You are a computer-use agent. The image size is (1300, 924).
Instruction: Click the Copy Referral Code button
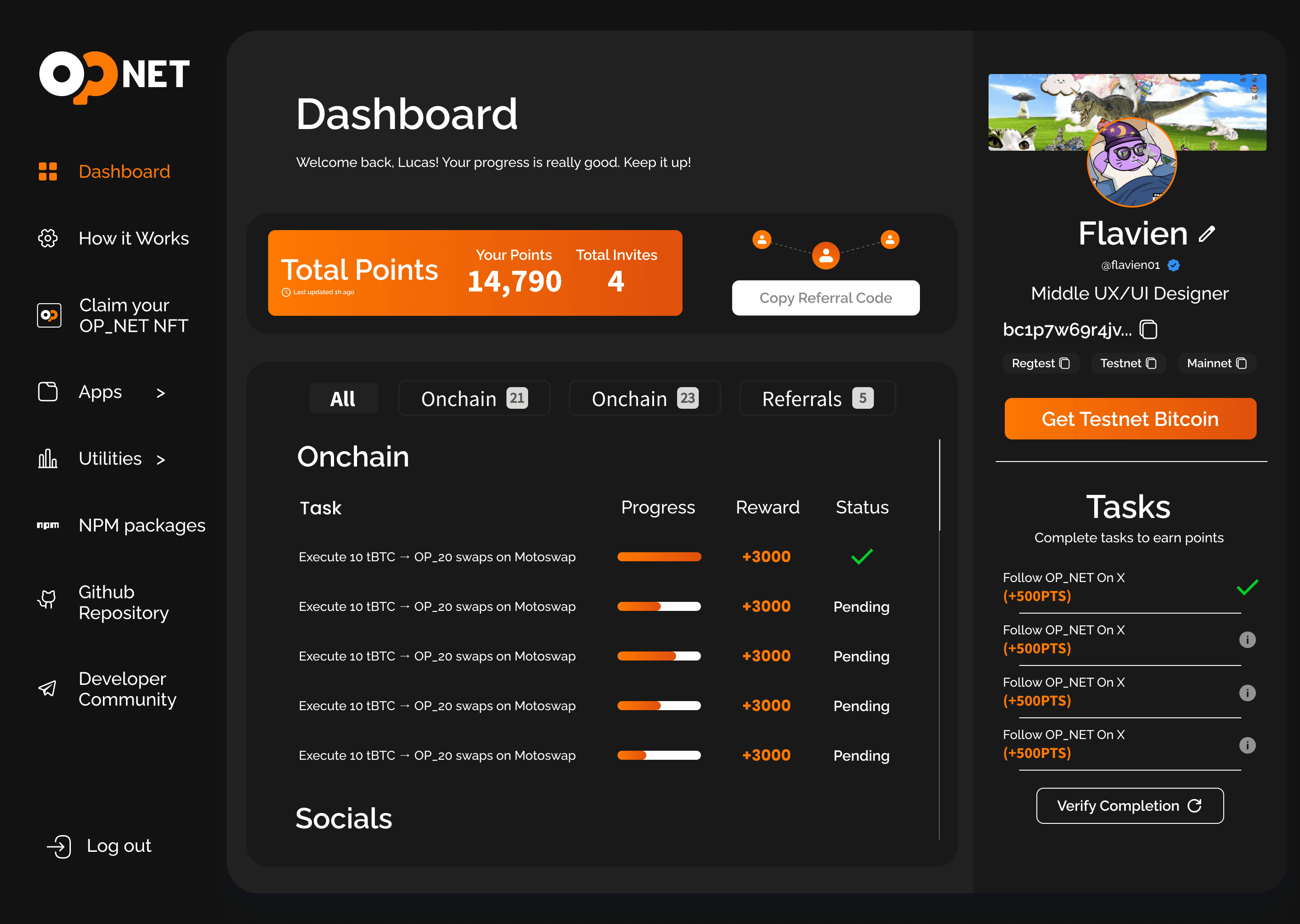825,298
